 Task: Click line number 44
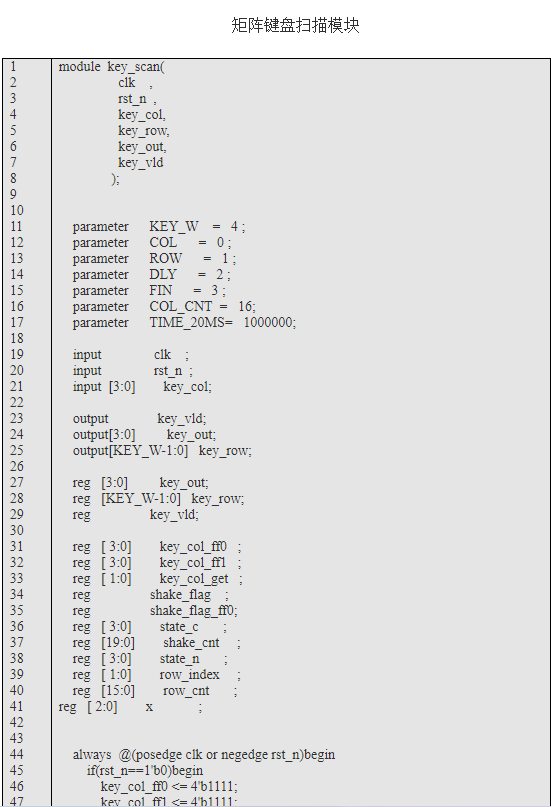[16, 755]
